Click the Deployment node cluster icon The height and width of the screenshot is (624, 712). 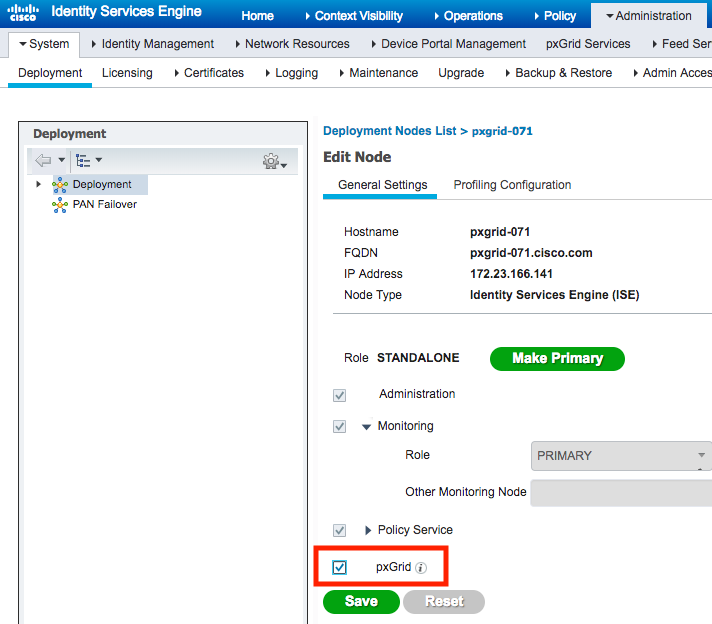coord(60,185)
